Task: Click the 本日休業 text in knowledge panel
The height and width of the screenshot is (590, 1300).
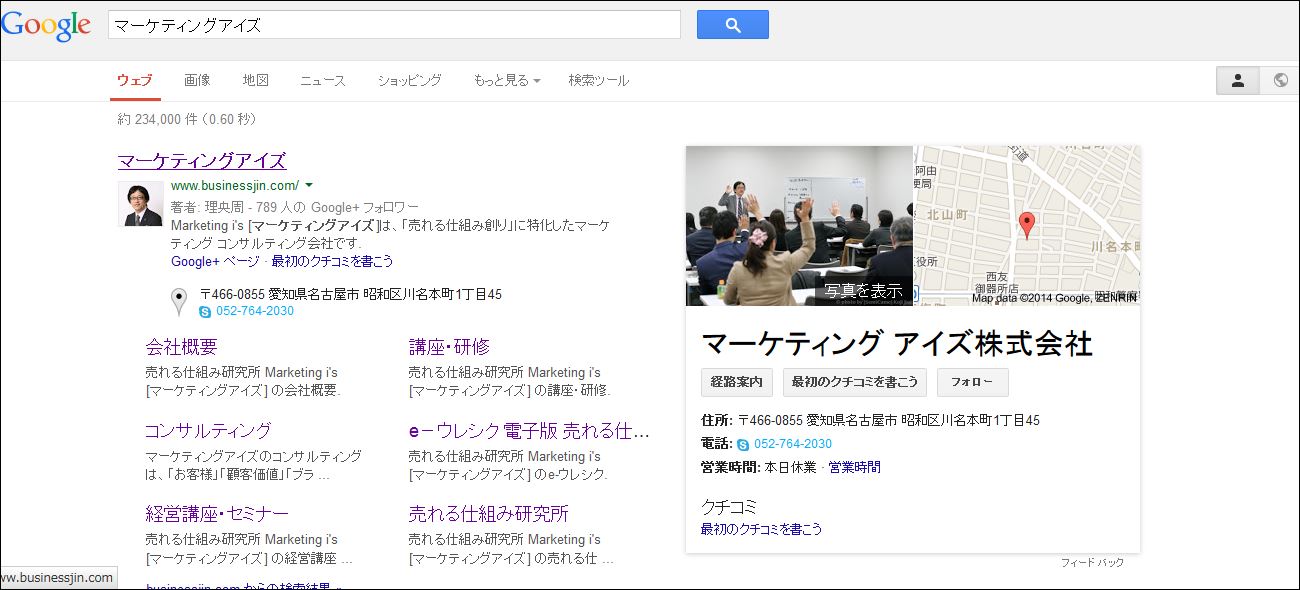Action: pyautogui.click(x=790, y=467)
